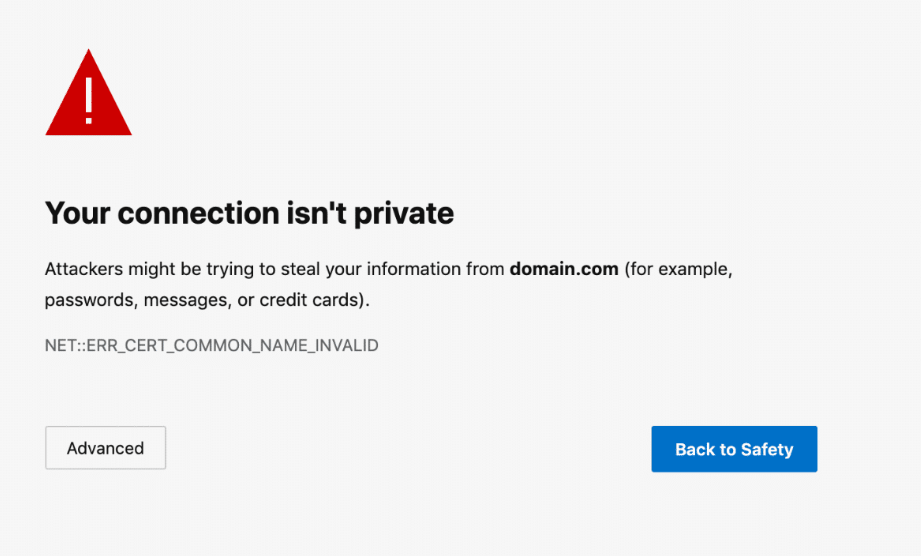Click the NET::ERR_CERT_COMMON_NAME_INVALID error code
The width and height of the screenshot is (921, 556).
tap(212, 346)
